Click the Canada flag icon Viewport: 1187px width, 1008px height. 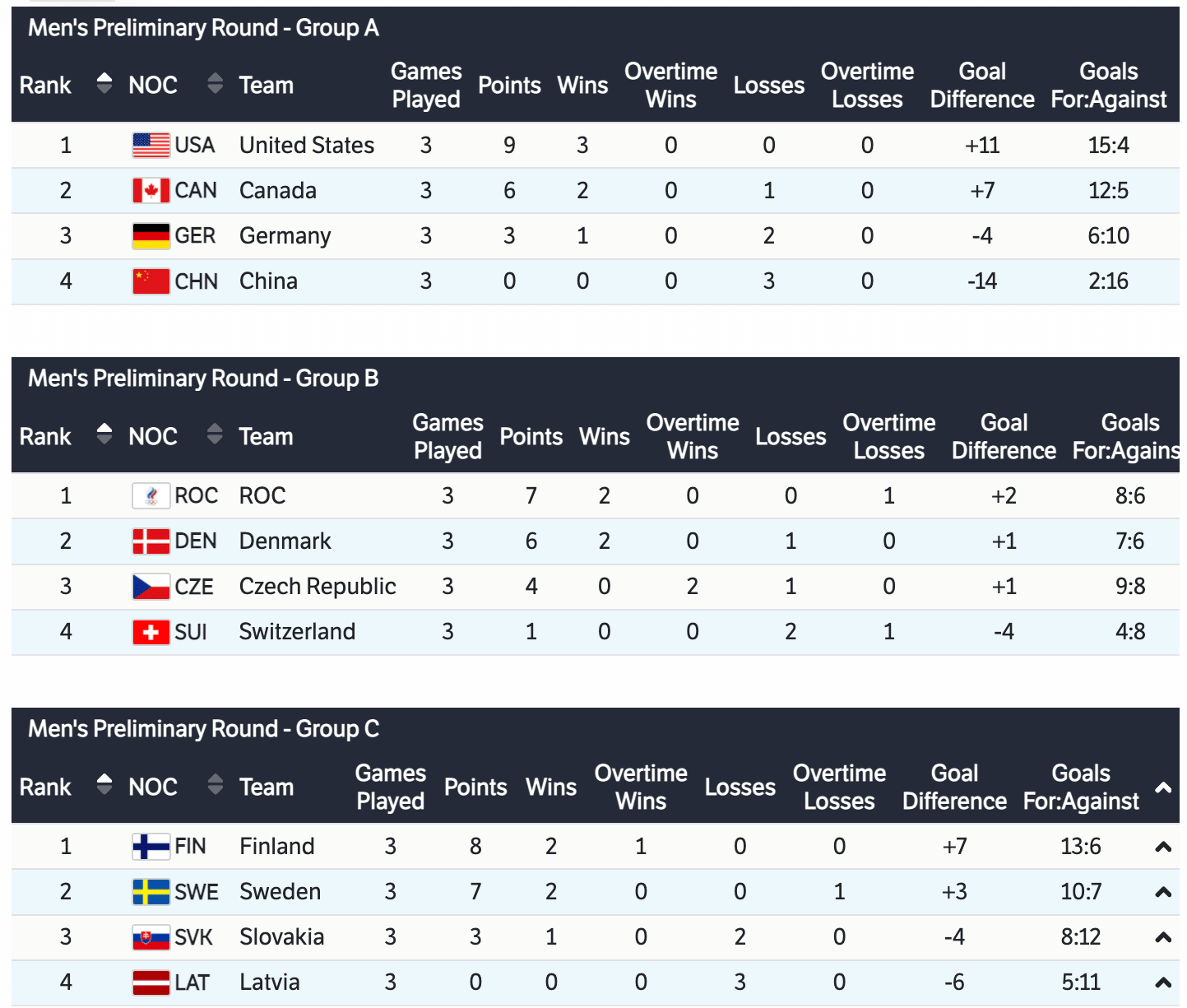pyautogui.click(x=151, y=191)
